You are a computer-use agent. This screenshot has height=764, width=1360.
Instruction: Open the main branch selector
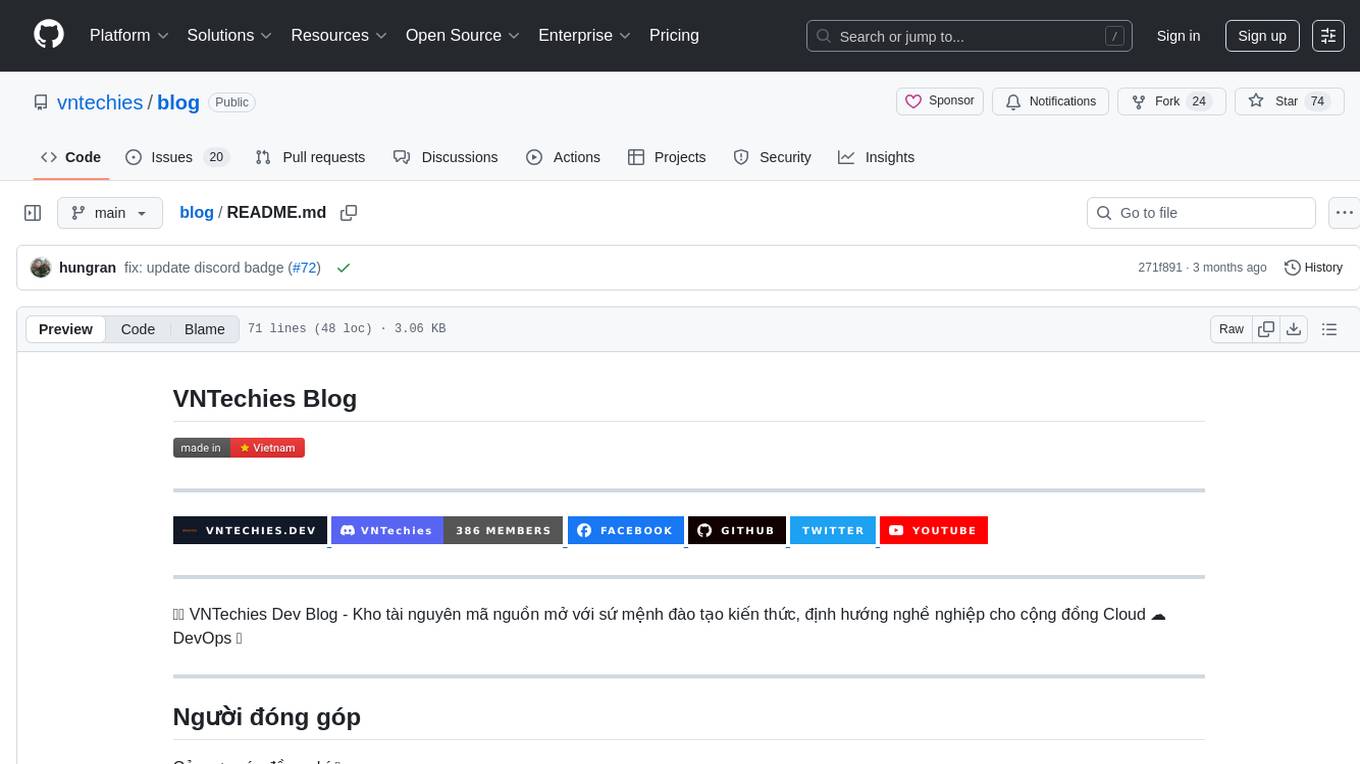point(110,213)
